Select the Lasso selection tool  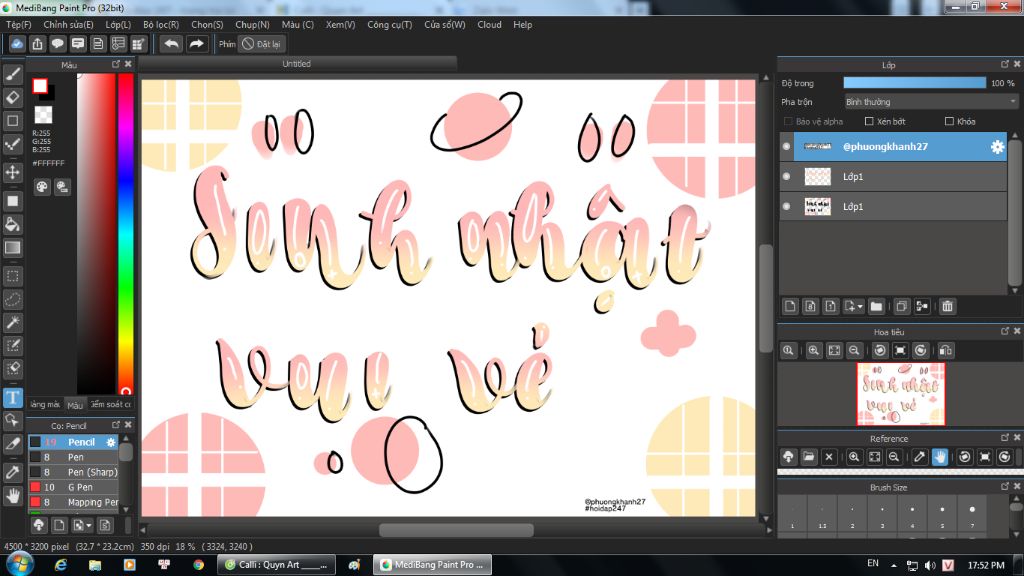point(12,299)
